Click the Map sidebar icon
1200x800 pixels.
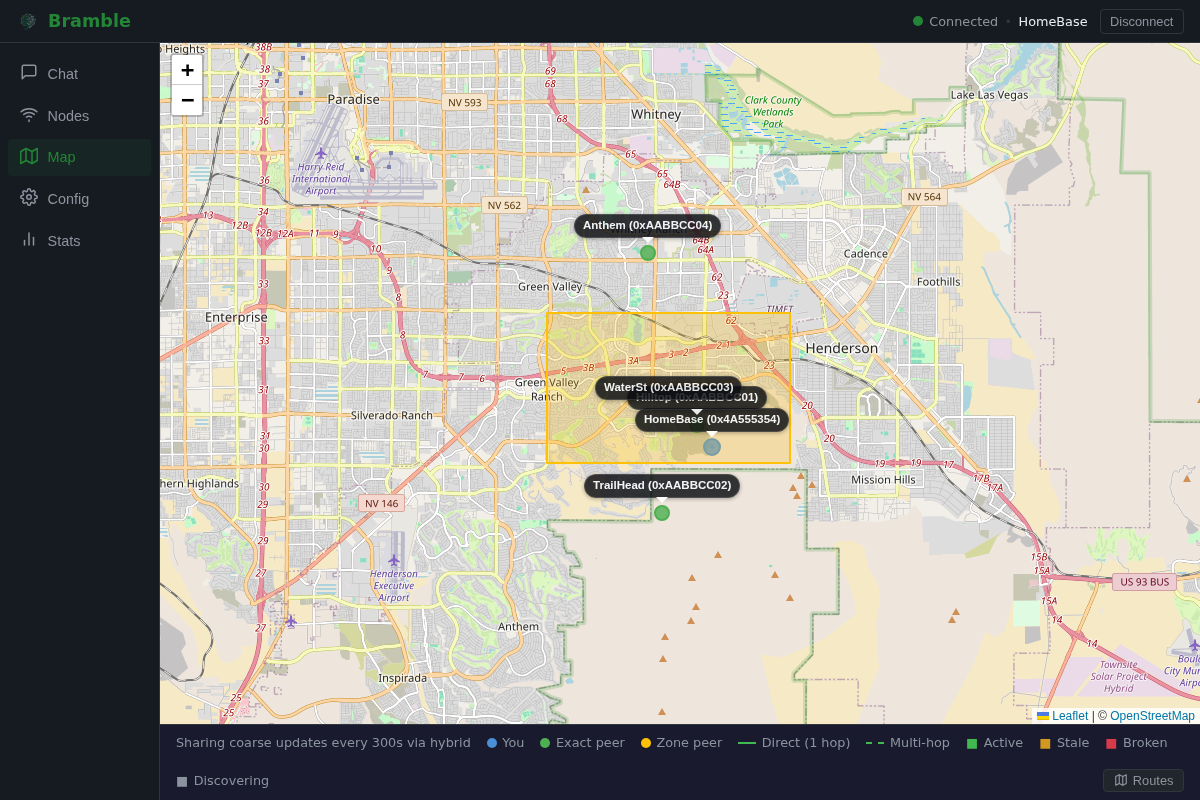[x=29, y=156]
